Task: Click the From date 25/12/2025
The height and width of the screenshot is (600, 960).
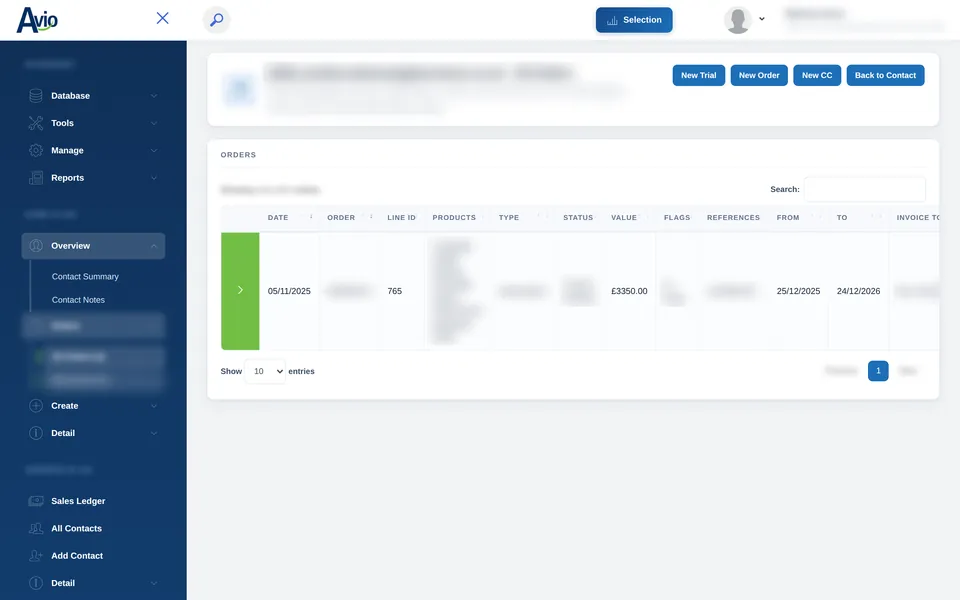Action: point(798,291)
